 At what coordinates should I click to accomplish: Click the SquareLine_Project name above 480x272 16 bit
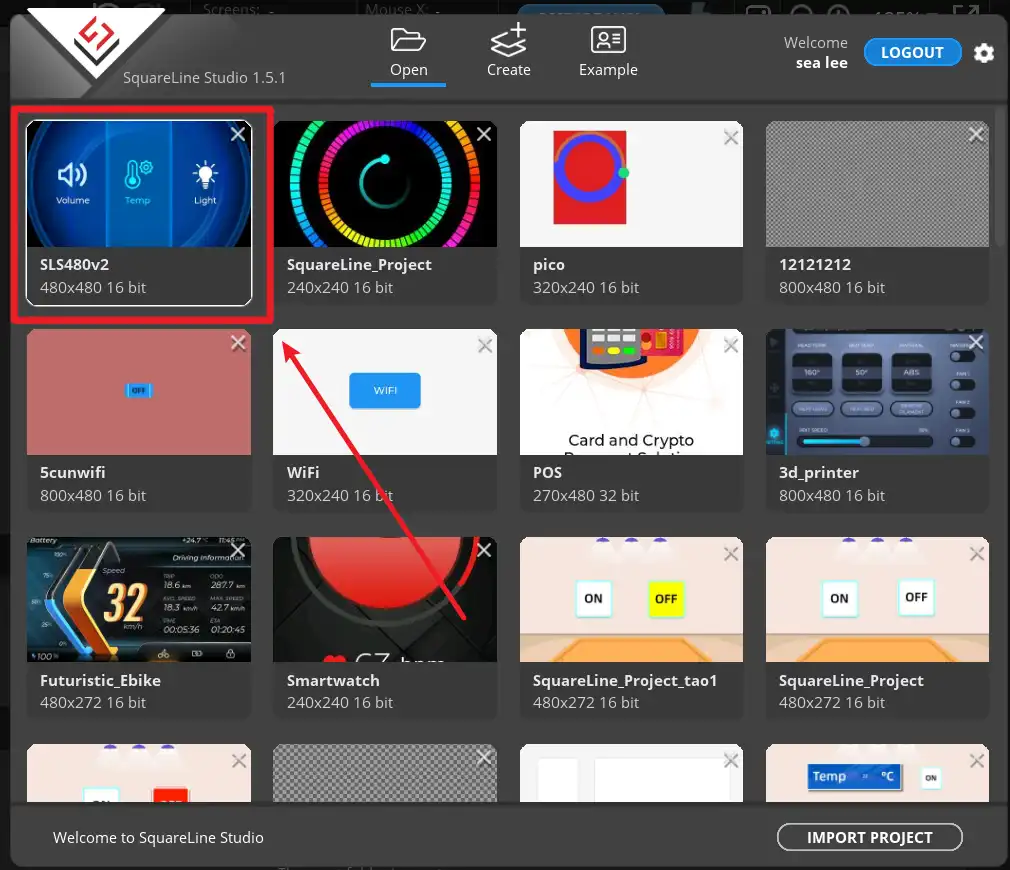pyautogui.click(x=851, y=681)
